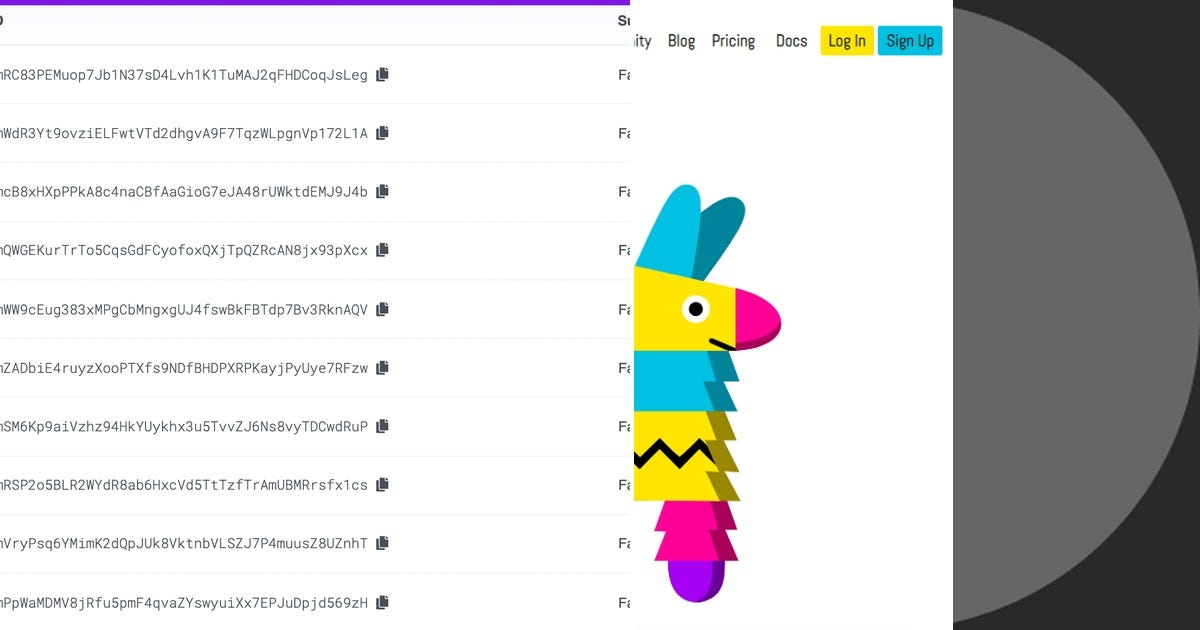The height and width of the screenshot is (630, 1200).
Task: Copy the key ending in Dpjd569zH
Action: click(x=381, y=602)
